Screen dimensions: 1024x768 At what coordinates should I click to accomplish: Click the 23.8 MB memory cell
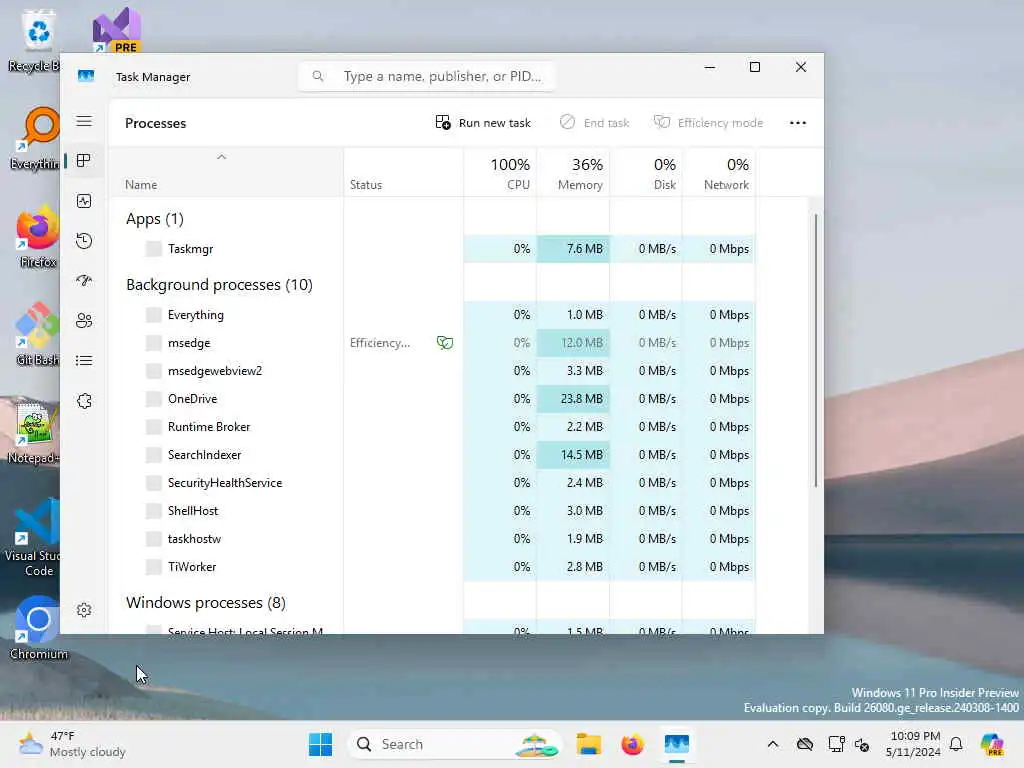[x=573, y=398]
